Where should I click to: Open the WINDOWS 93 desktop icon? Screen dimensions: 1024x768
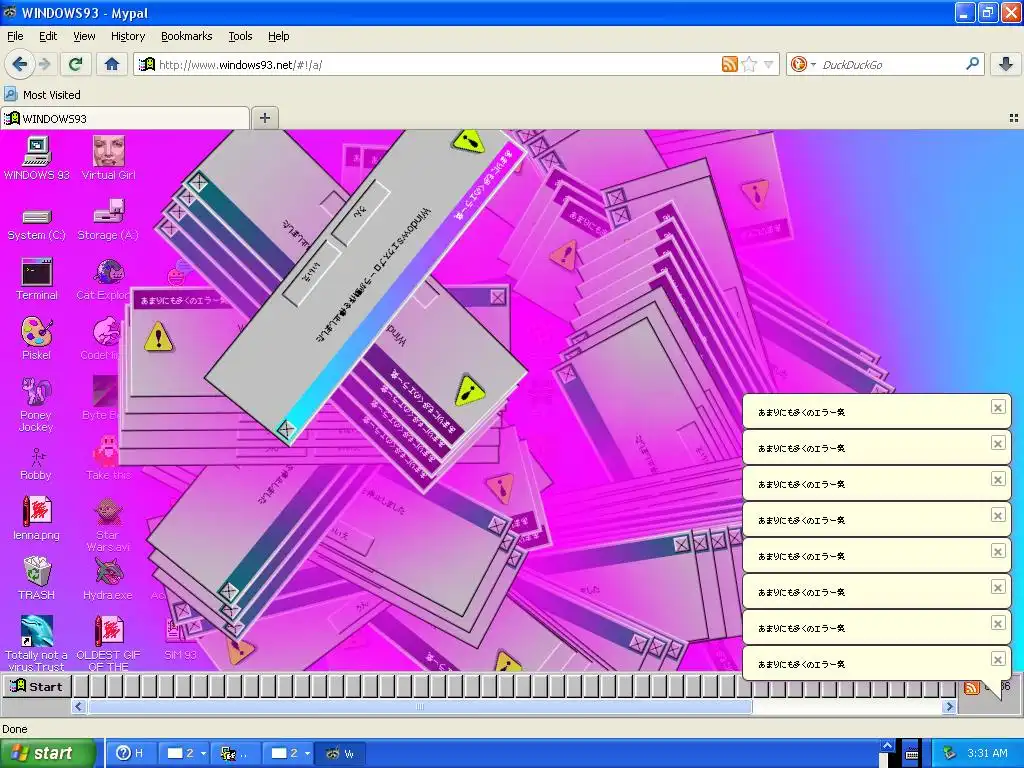pyautogui.click(x=37, y=158)
